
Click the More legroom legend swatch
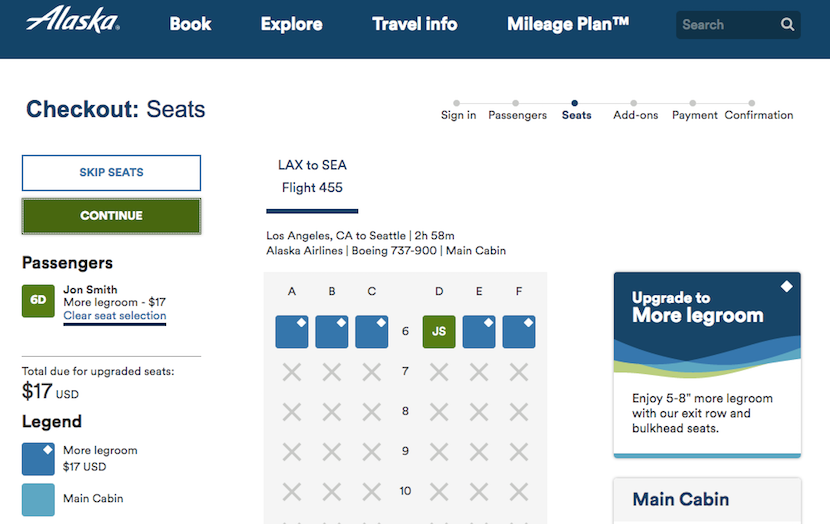(x=38, y=459)
